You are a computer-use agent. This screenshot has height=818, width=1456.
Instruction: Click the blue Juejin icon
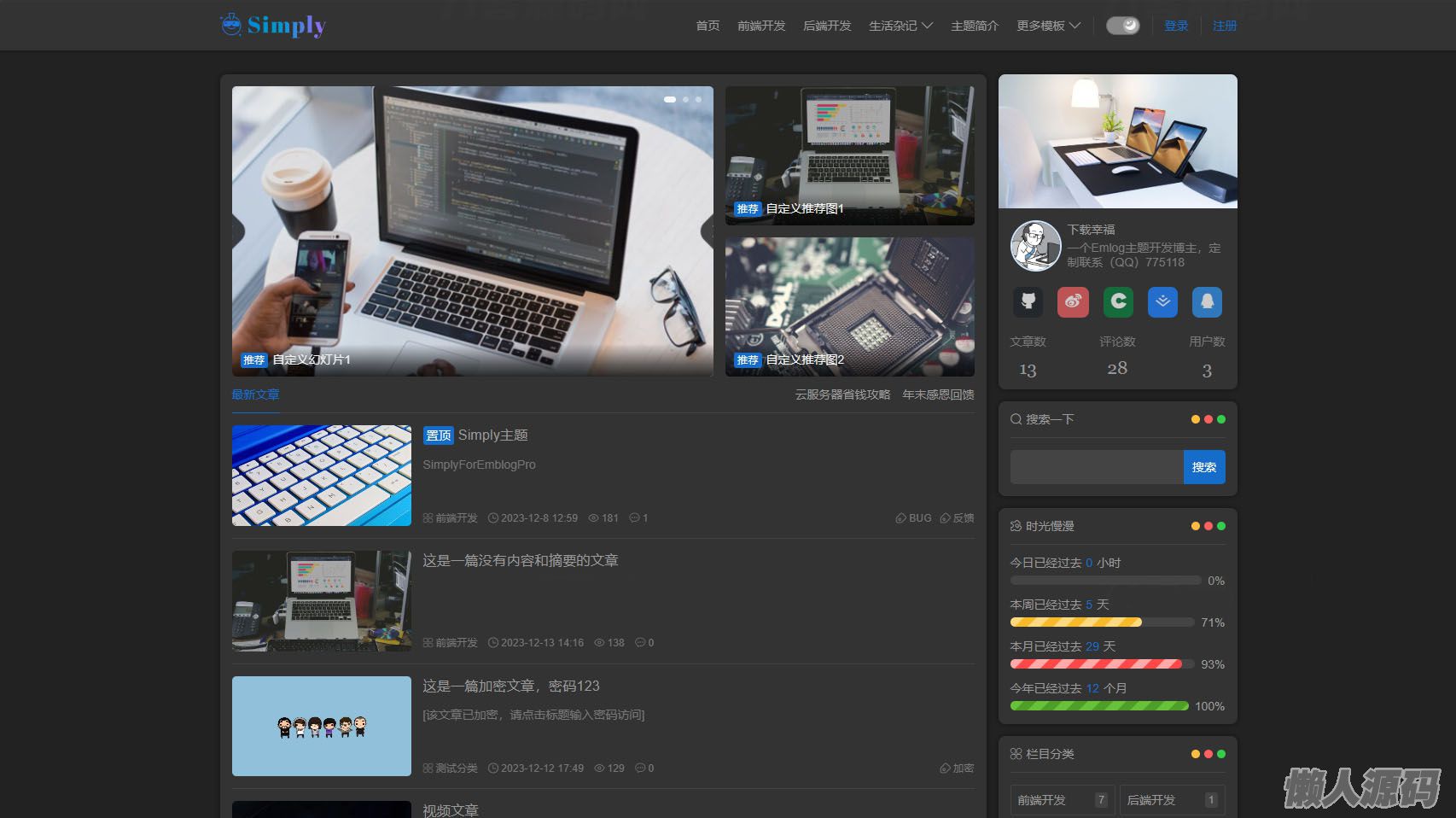tap(1162, 301)
